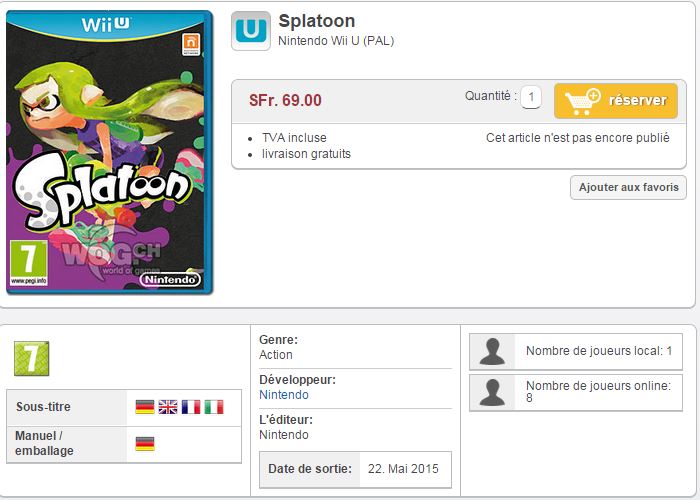This screenshot has width=700, height=500.
Task: Click the Italian flag subtitle icon
Action: click(x=214, y=407)
